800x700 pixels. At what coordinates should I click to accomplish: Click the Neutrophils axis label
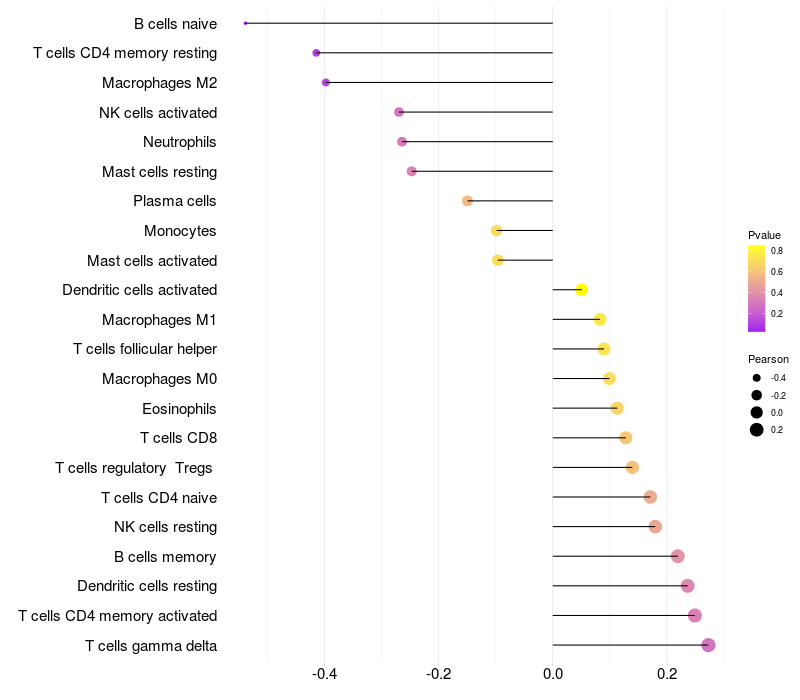(x=180, y=142)
